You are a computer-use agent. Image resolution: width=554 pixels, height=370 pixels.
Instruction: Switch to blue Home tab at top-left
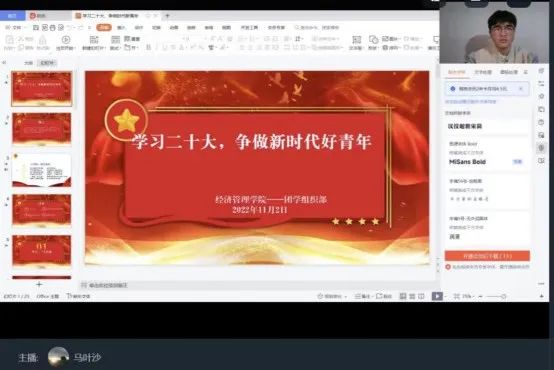pos(12,16)
